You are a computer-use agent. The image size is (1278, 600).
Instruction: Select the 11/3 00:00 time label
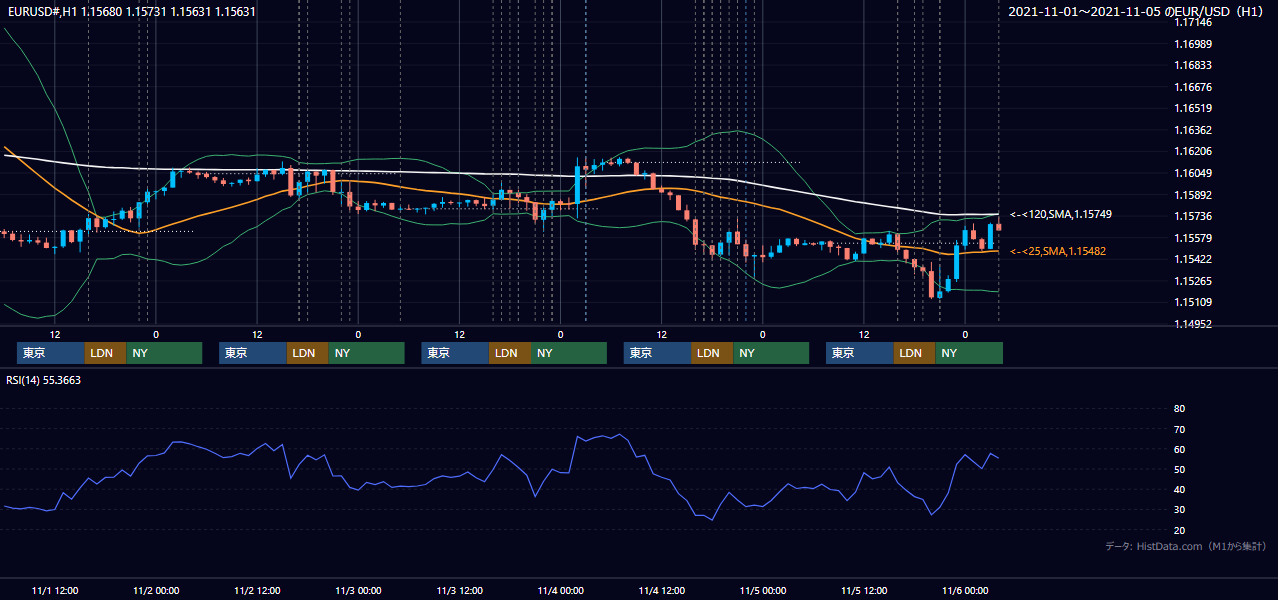coord(358,590)
